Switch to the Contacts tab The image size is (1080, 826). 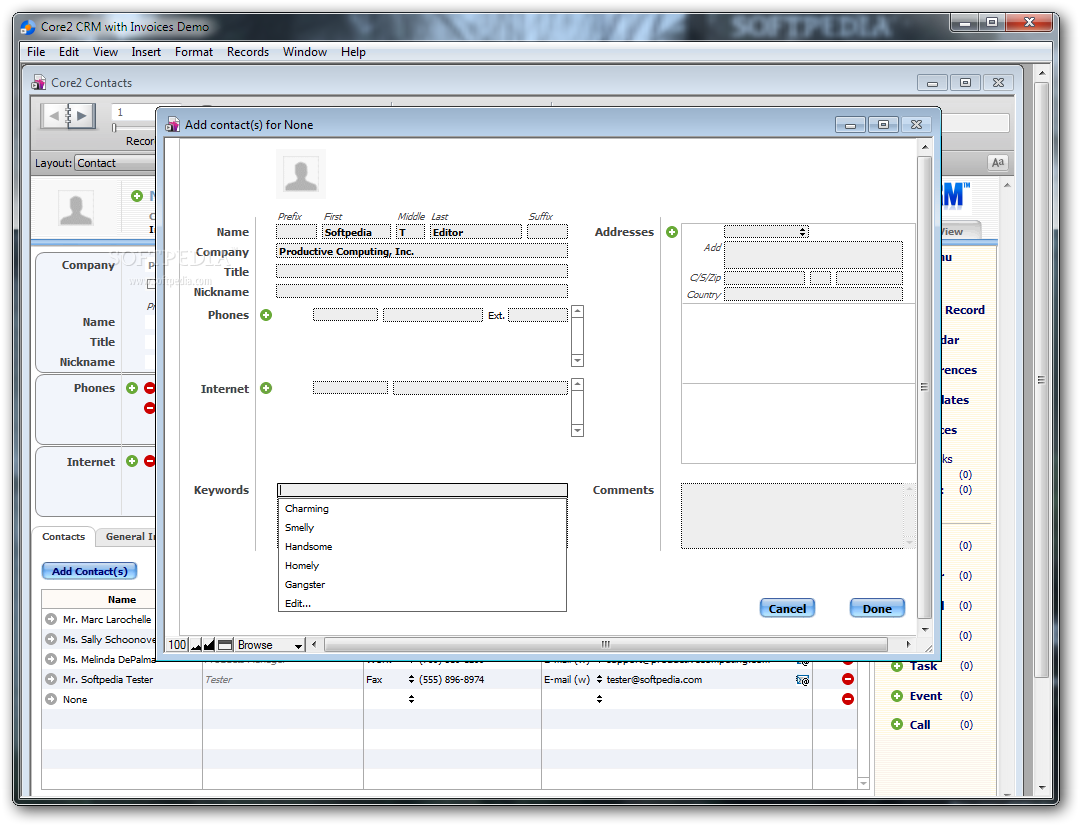(x=63, y=537)
